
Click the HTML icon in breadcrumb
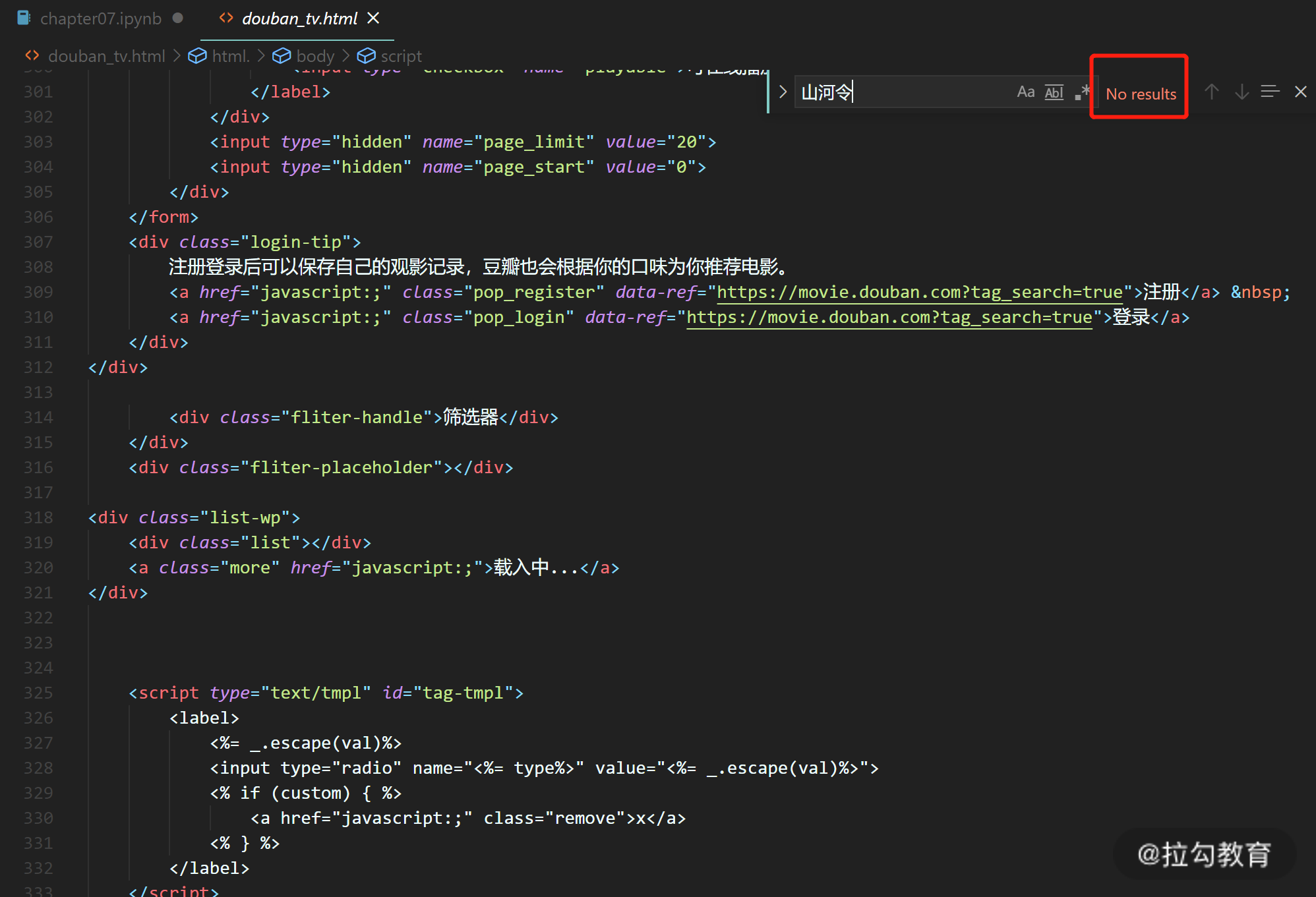coord(32,56)
